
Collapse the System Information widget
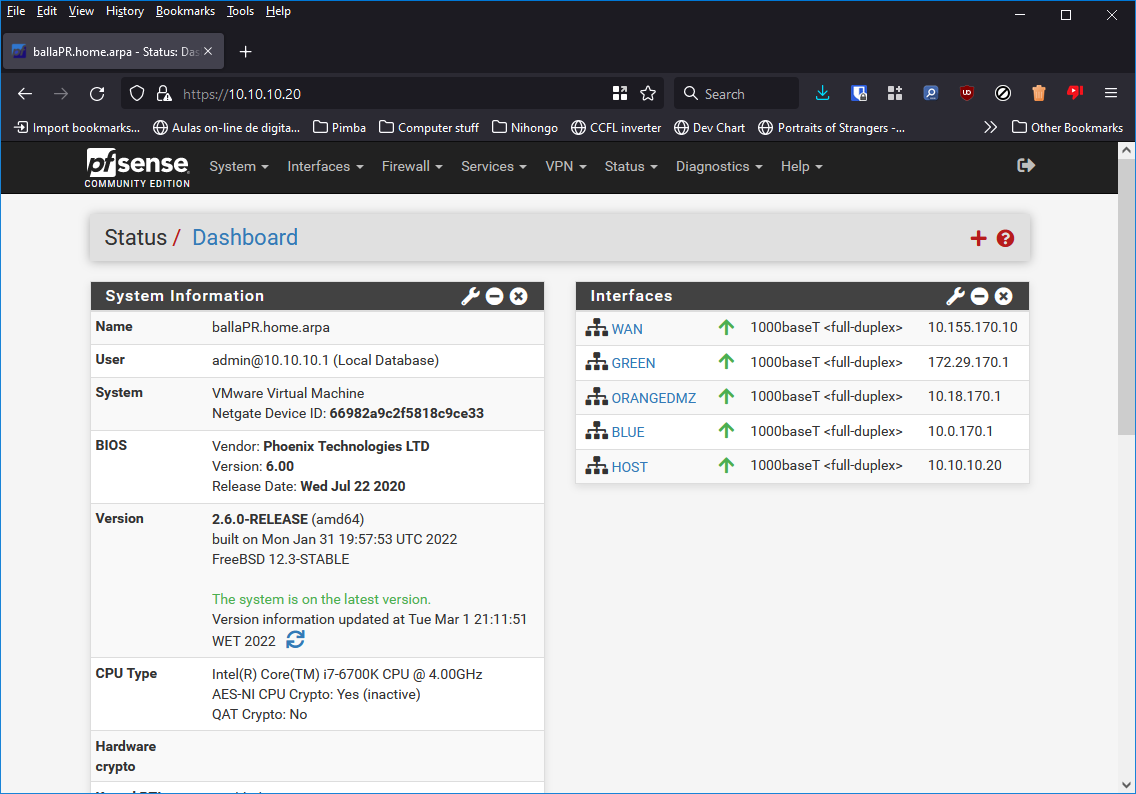click(494, 296)
